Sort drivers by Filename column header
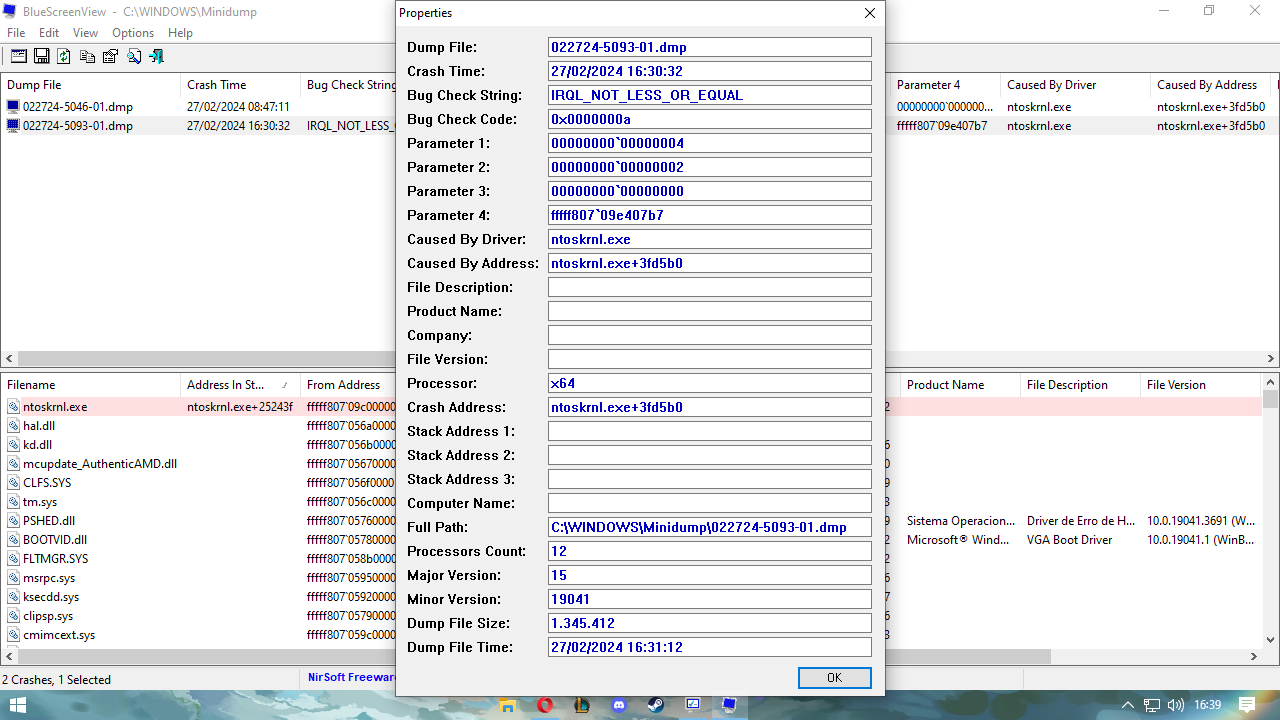 coord(90,385)
